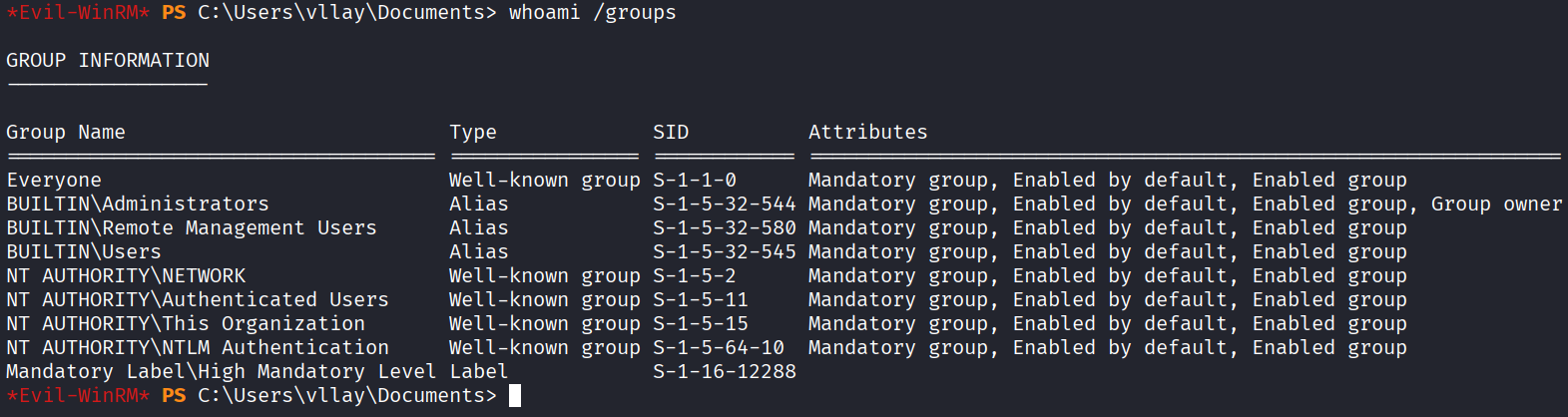Click 'NT AUTHORITY\NTLM Authentication' entry

tap(198, 348)
